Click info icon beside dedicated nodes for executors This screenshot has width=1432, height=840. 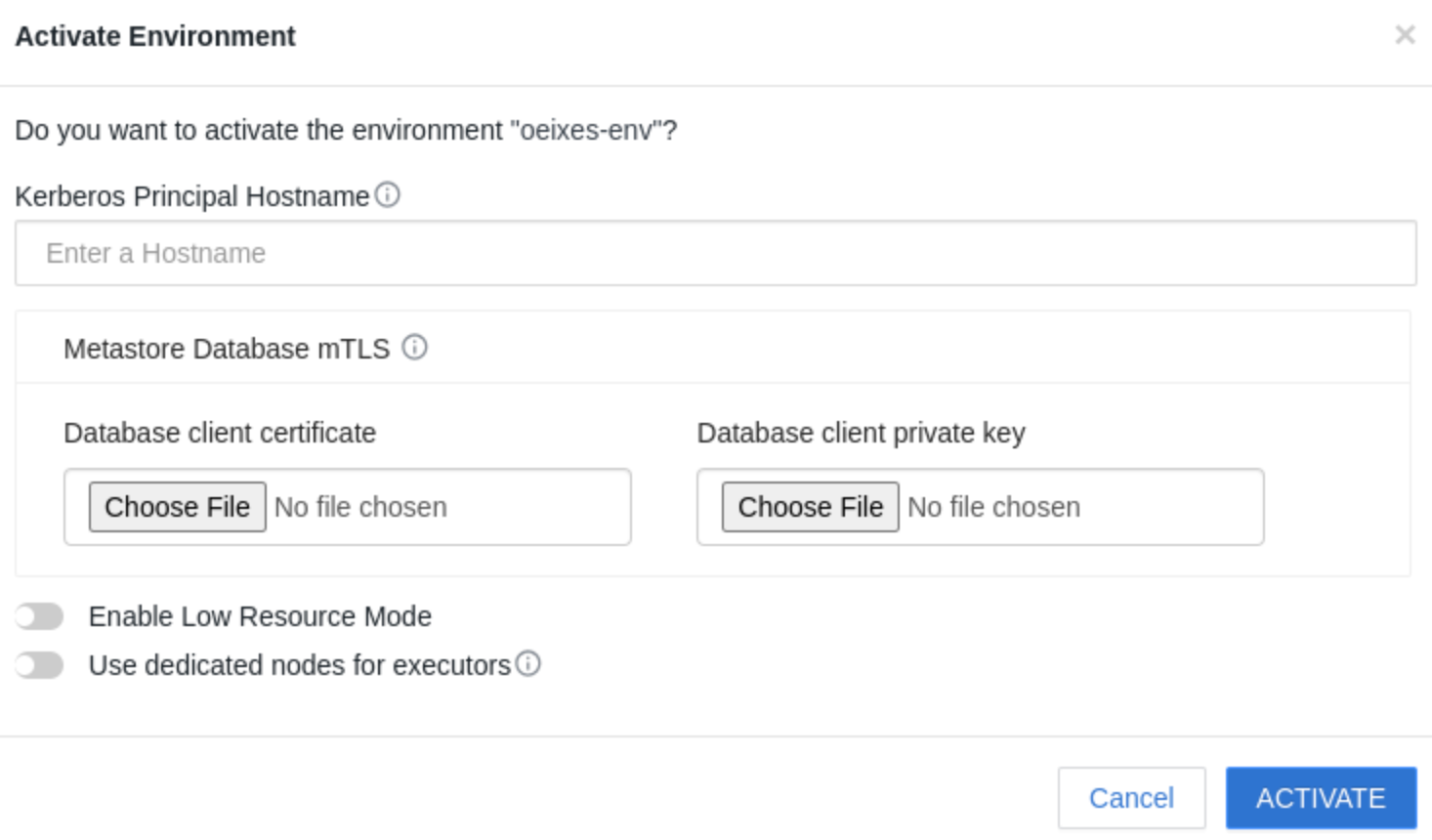528,664
